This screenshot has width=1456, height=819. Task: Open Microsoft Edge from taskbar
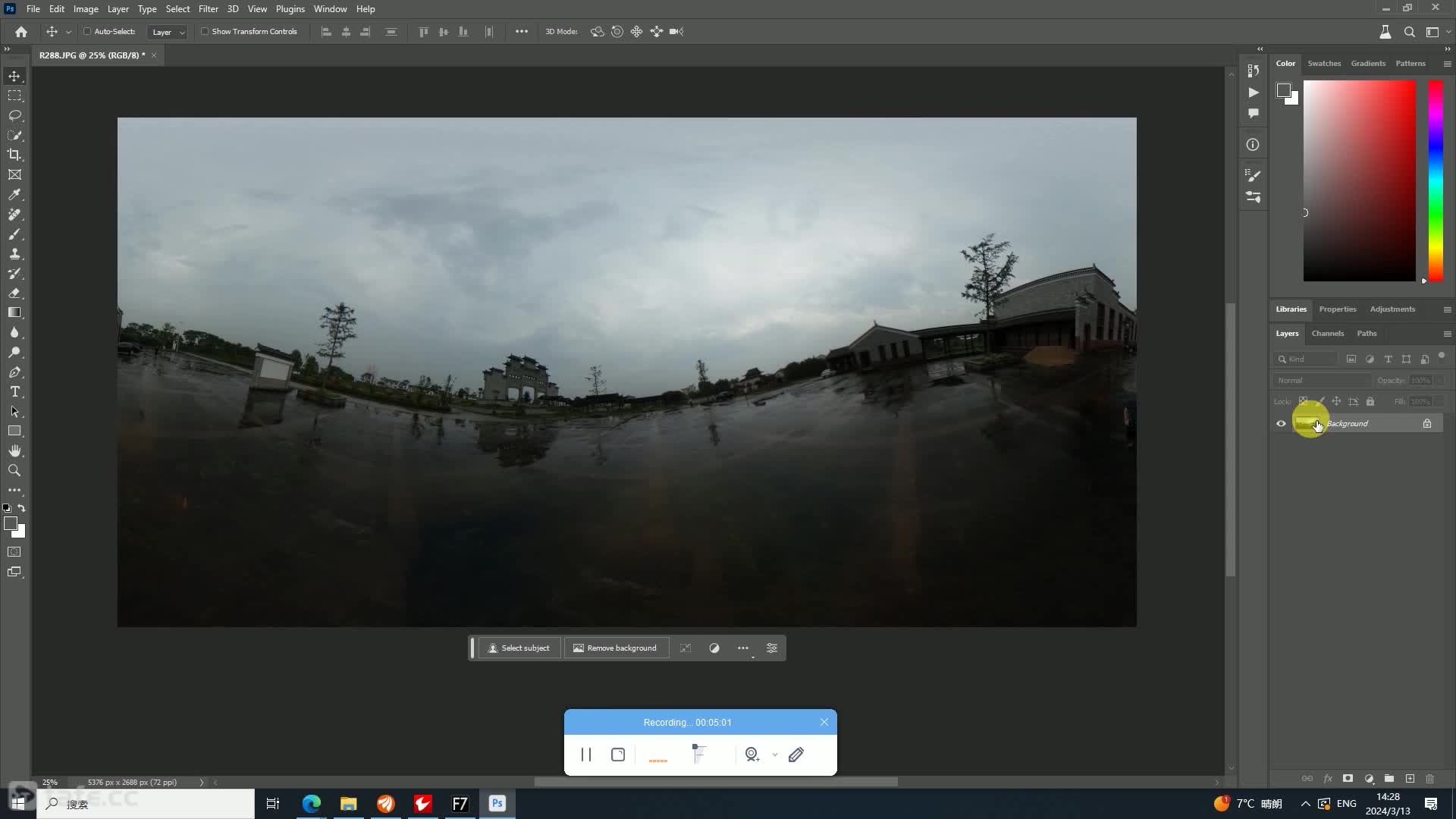pos(311,804)
